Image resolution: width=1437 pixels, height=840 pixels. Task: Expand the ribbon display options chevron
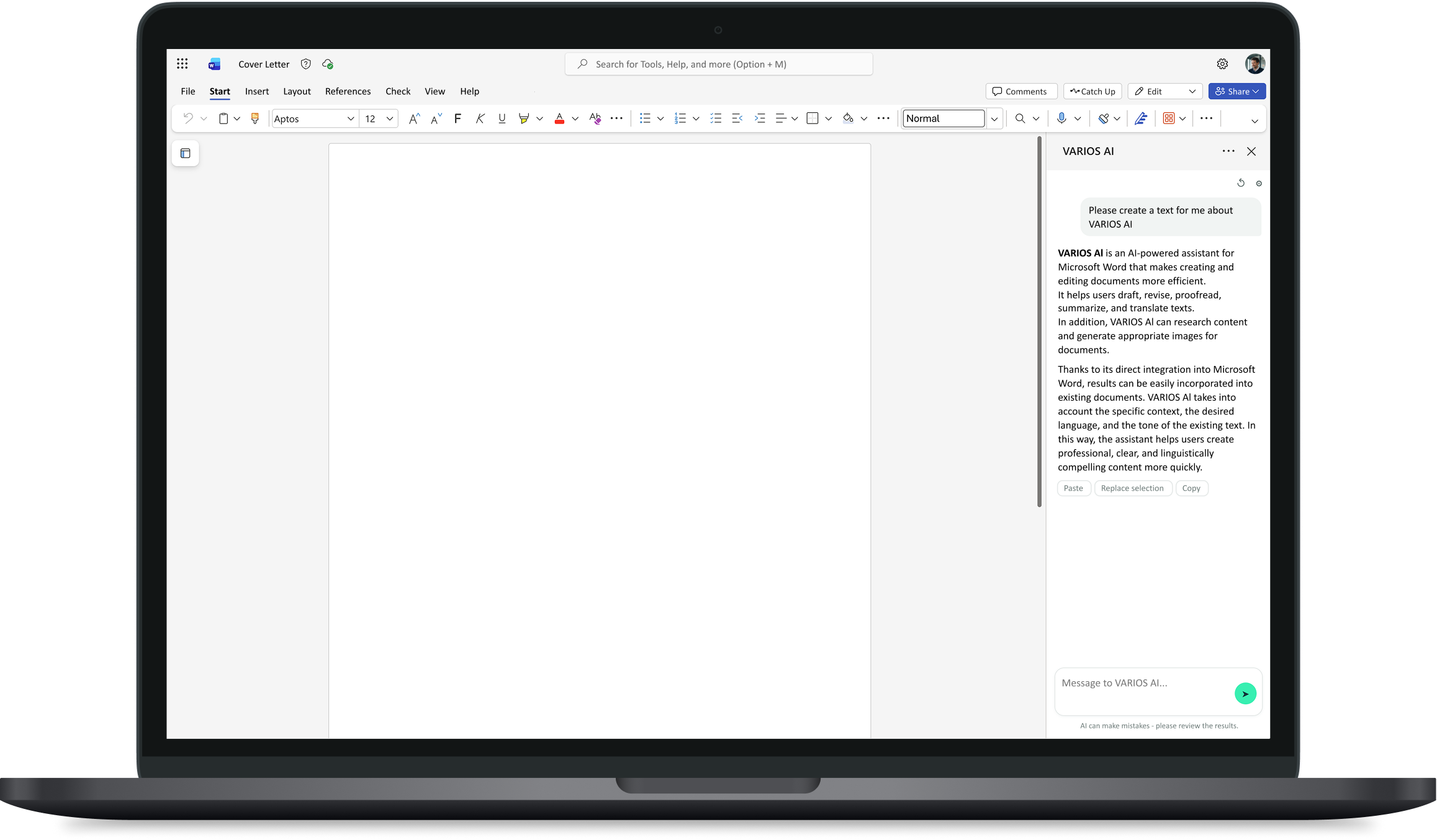point(1255,121)
